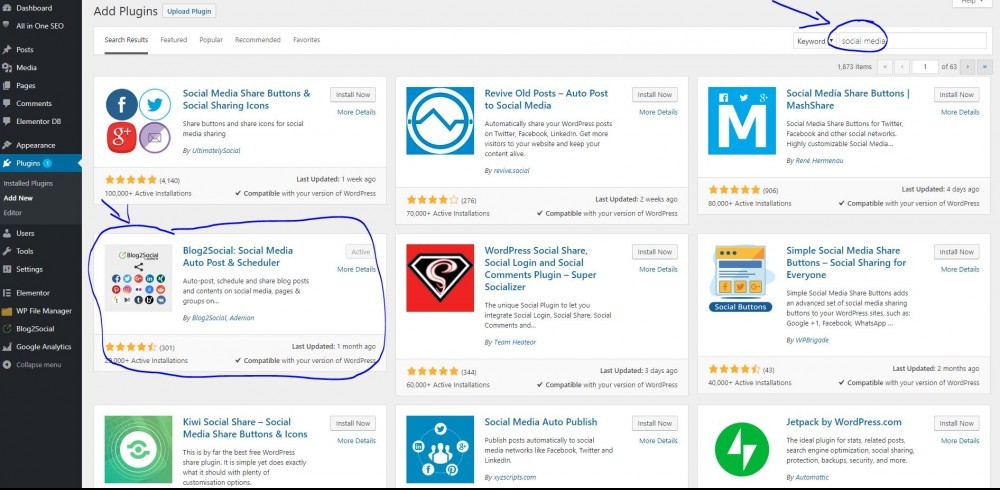Click the search plugins input field

pos(912,41)
